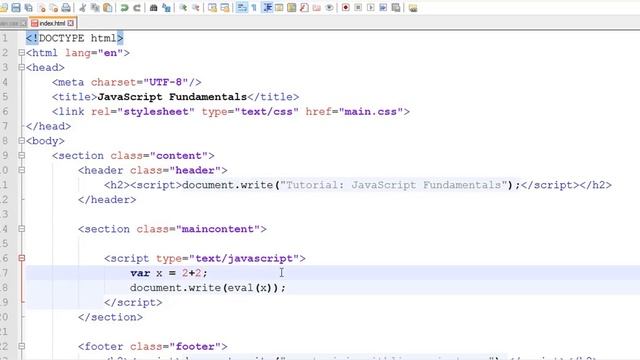This screenshot has width=640, height=360.
Task: Save the current recorded macro icon
Action: [396, 7]
